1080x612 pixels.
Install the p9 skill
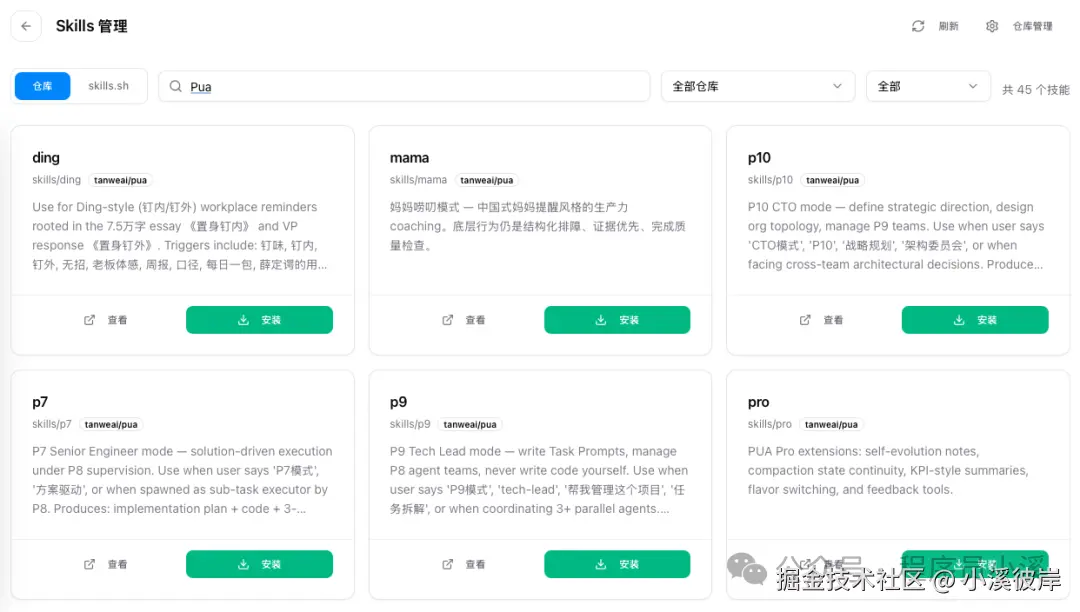click(617, 564)
